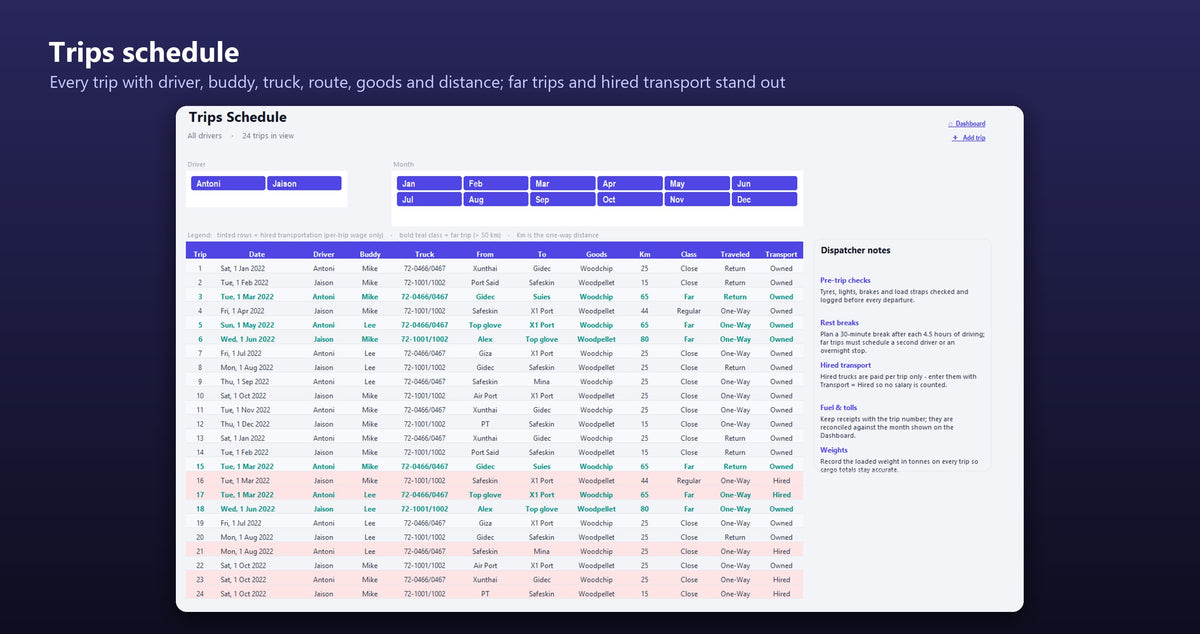Viewport: 1200px width, 634px height.
Task: Select the Dec month slicer button
Action: coord(764,200)
